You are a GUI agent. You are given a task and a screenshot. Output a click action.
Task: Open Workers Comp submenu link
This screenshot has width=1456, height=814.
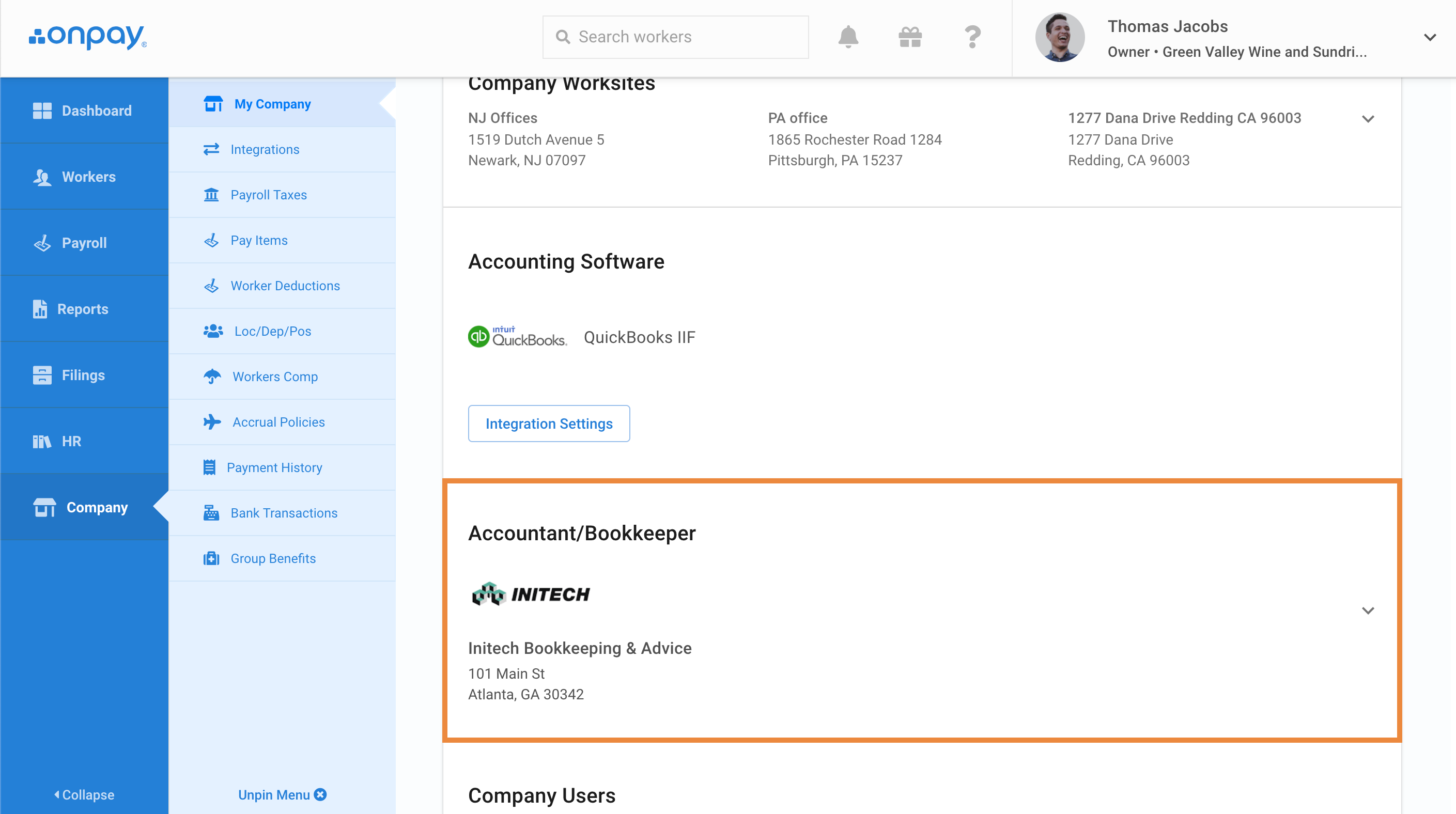(x=282, y=376)
